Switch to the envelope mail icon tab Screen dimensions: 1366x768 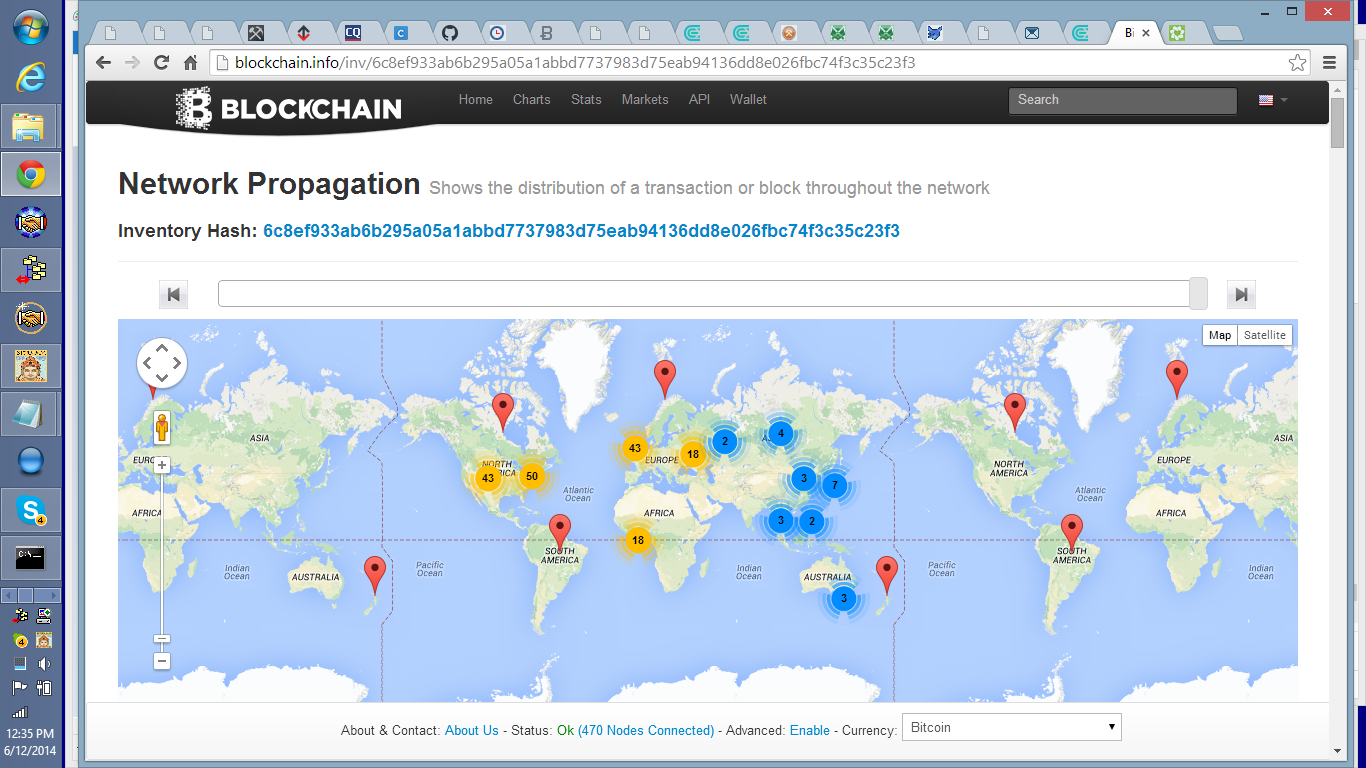point(1031,33)
